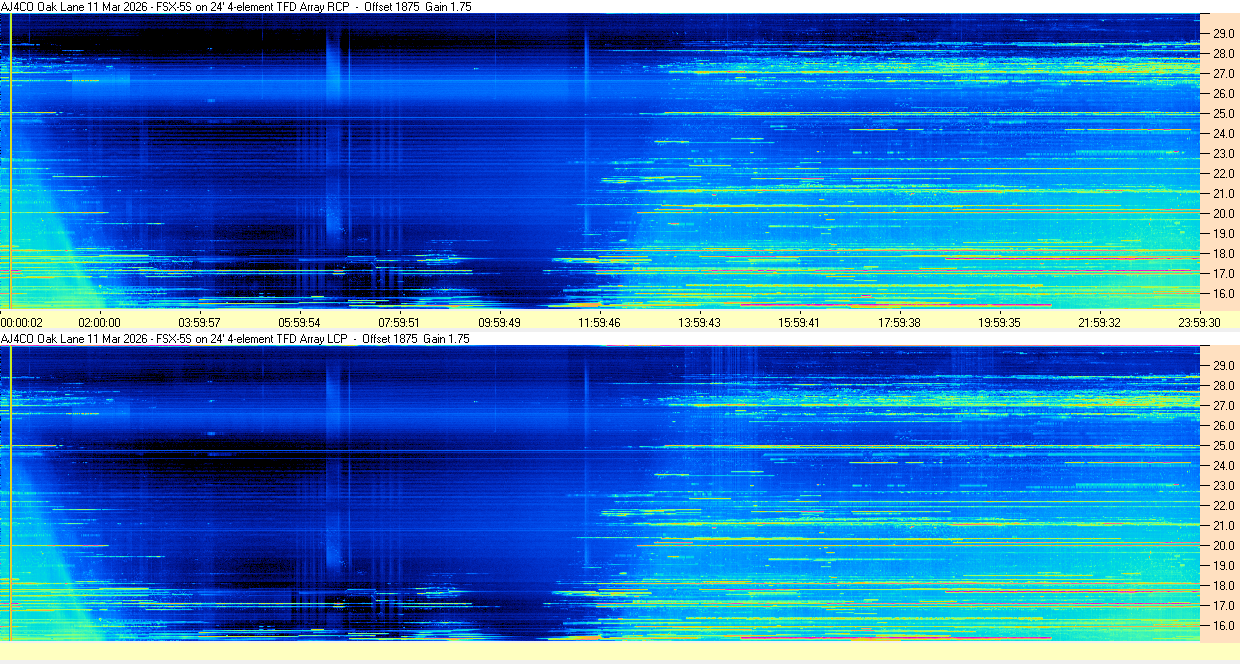Choose the 21:59:32 time label
The image size is (1240, 664).
point(1099,322)
